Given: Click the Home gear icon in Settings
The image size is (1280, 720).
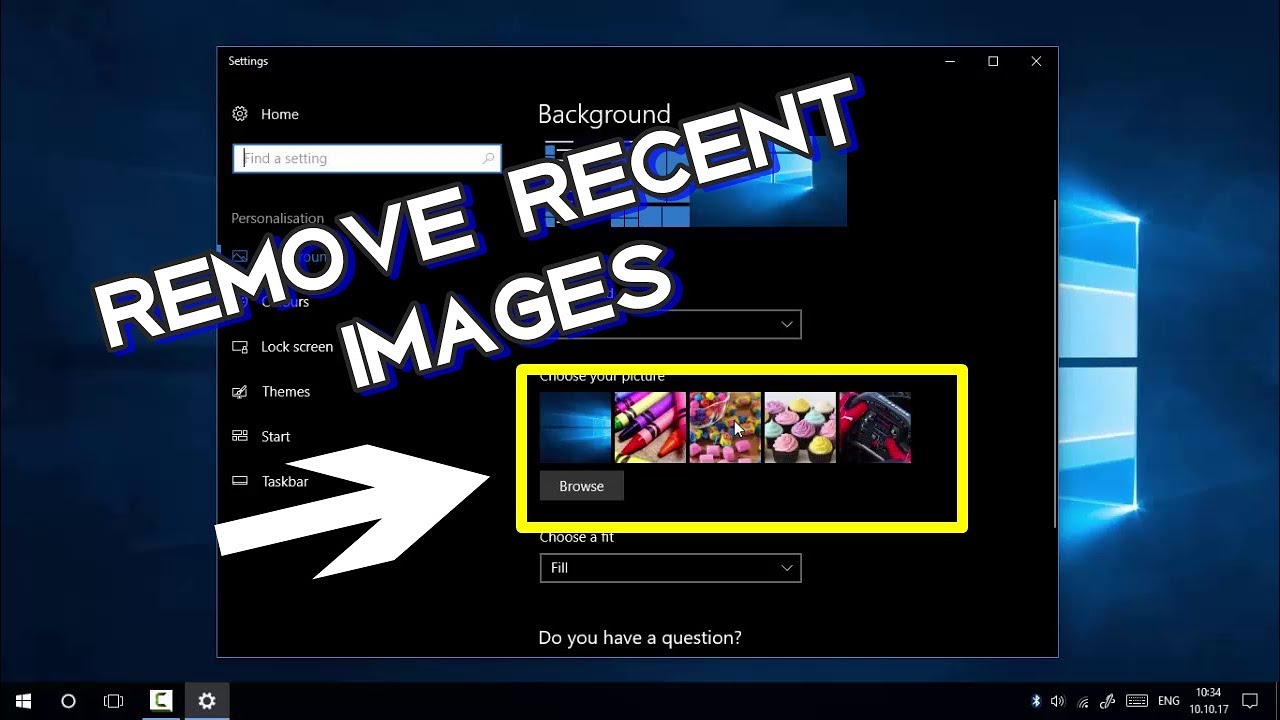Looking at the screenshot, I should point(240,114).
